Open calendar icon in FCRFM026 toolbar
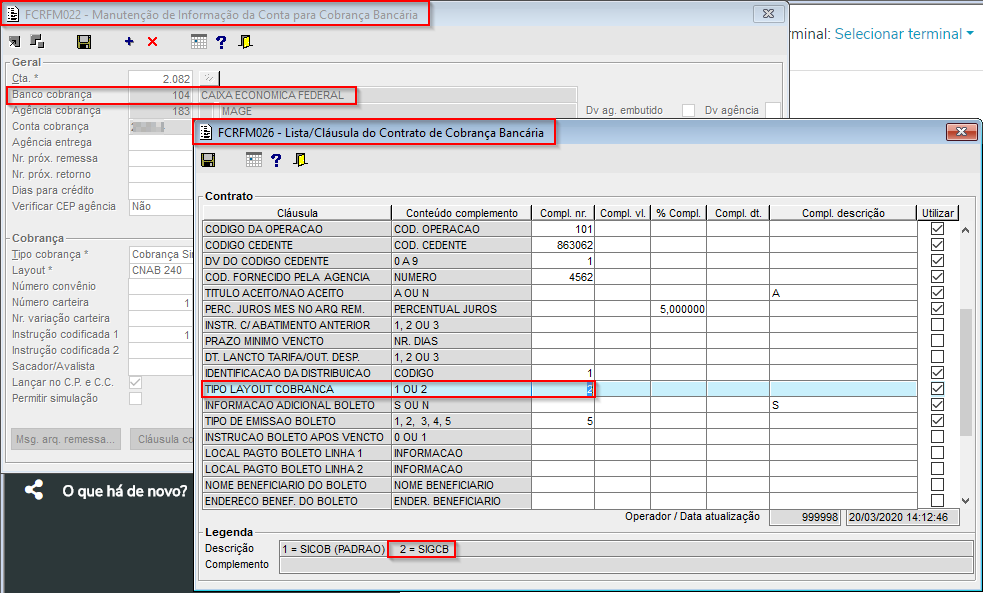Image resolution: width=983 pixels, height=593 pixels. pos(253,160)
